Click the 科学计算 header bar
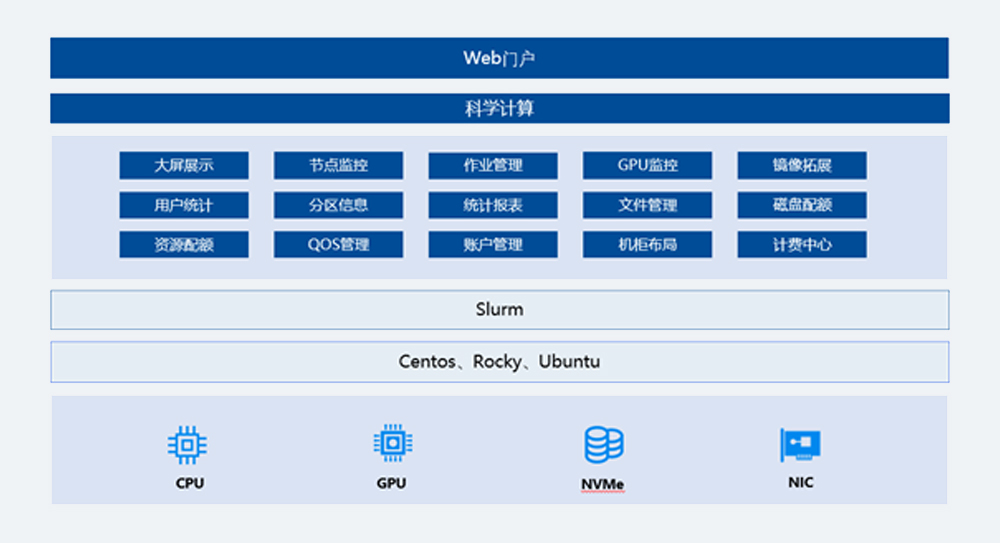Screen dimensions: 1000x543 [499, 108]
